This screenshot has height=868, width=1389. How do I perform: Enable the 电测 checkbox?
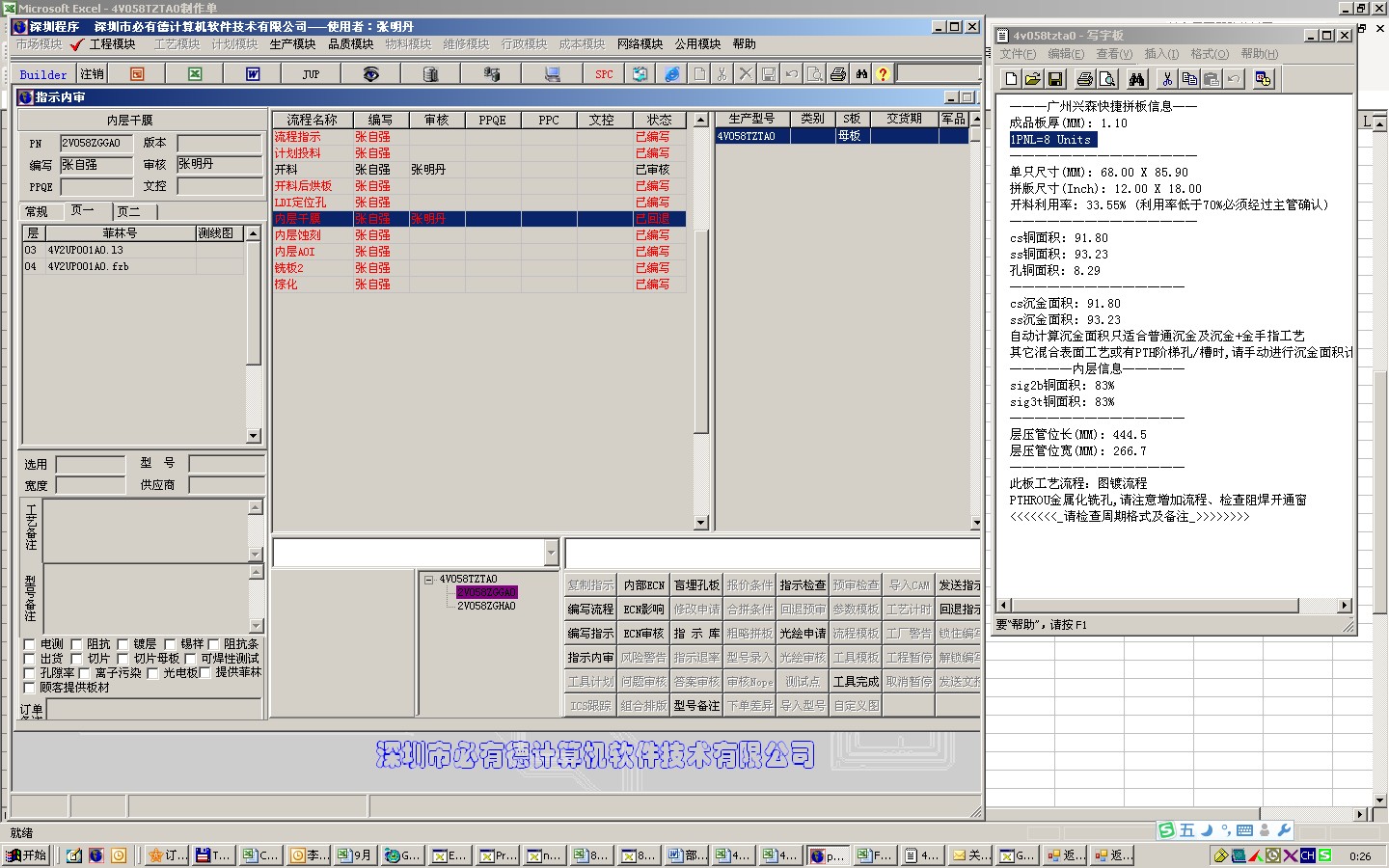click(29, 644)
